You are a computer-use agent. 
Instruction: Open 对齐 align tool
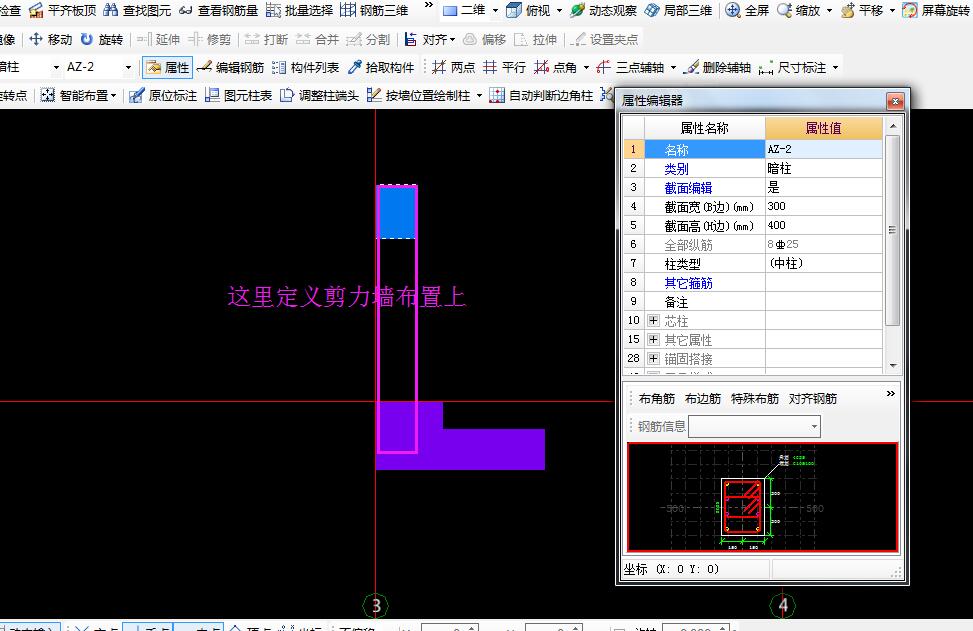[429, 39]
